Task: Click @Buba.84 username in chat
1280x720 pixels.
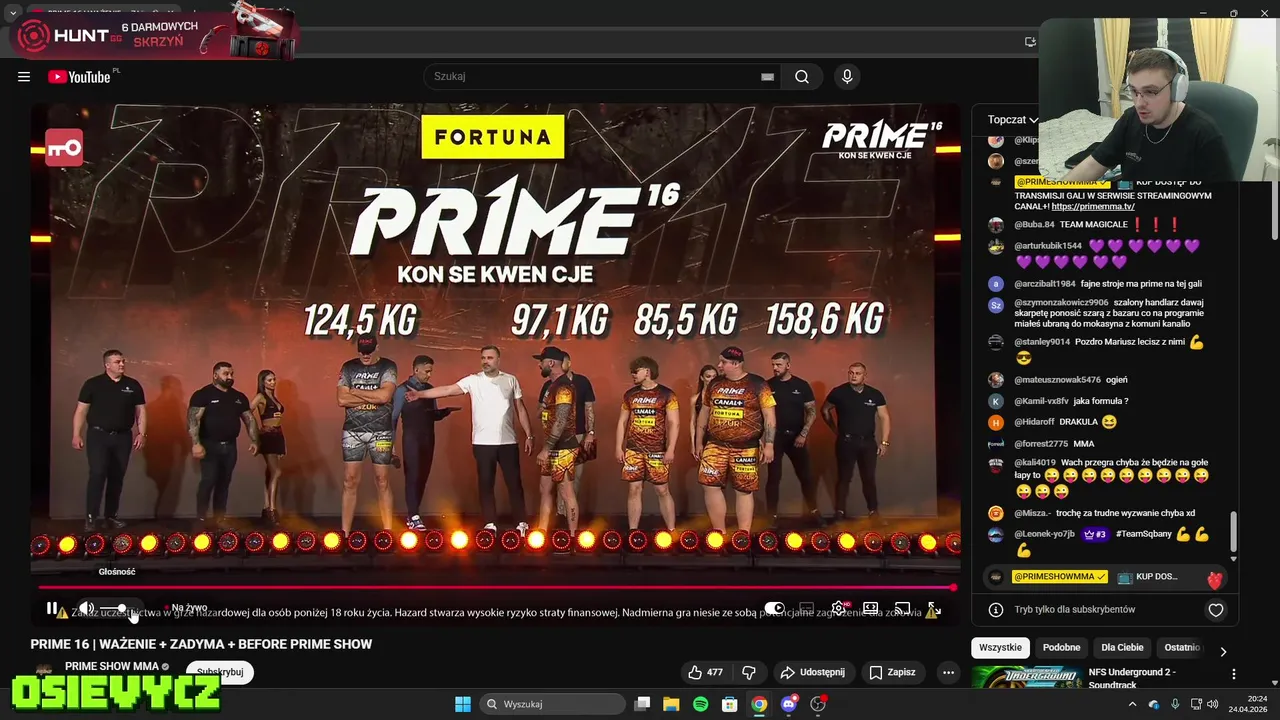Action: (1034, 225)
